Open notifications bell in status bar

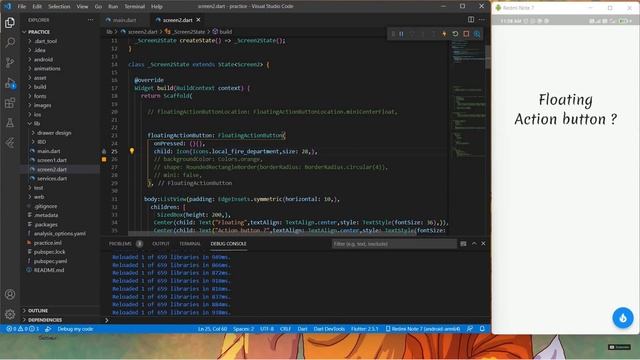[482, 329]
